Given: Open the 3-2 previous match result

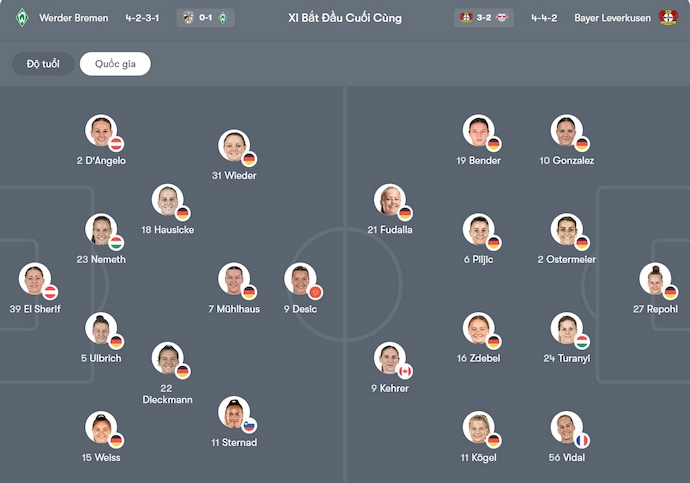Looking at the screenshot, I should (485, 18).
